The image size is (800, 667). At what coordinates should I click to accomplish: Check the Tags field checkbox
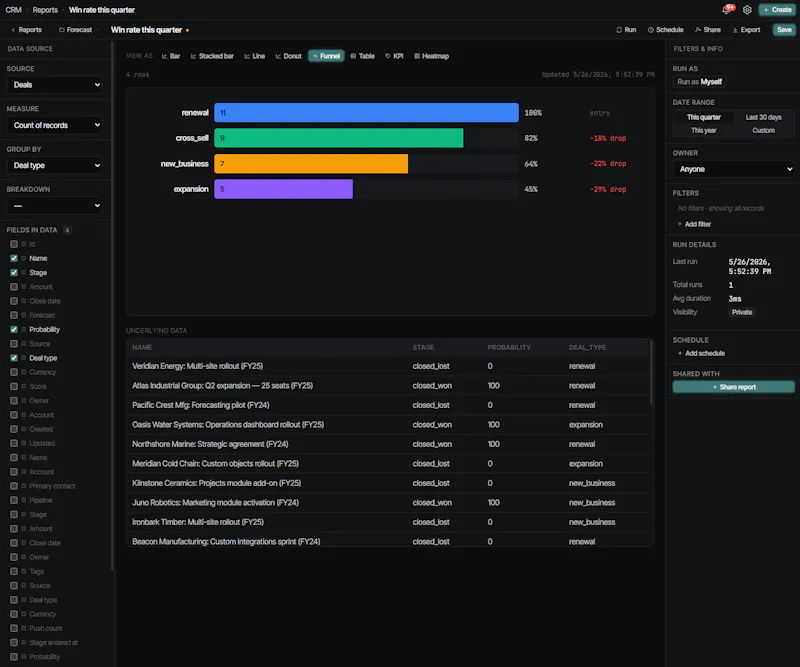click(x=14, y=571)
